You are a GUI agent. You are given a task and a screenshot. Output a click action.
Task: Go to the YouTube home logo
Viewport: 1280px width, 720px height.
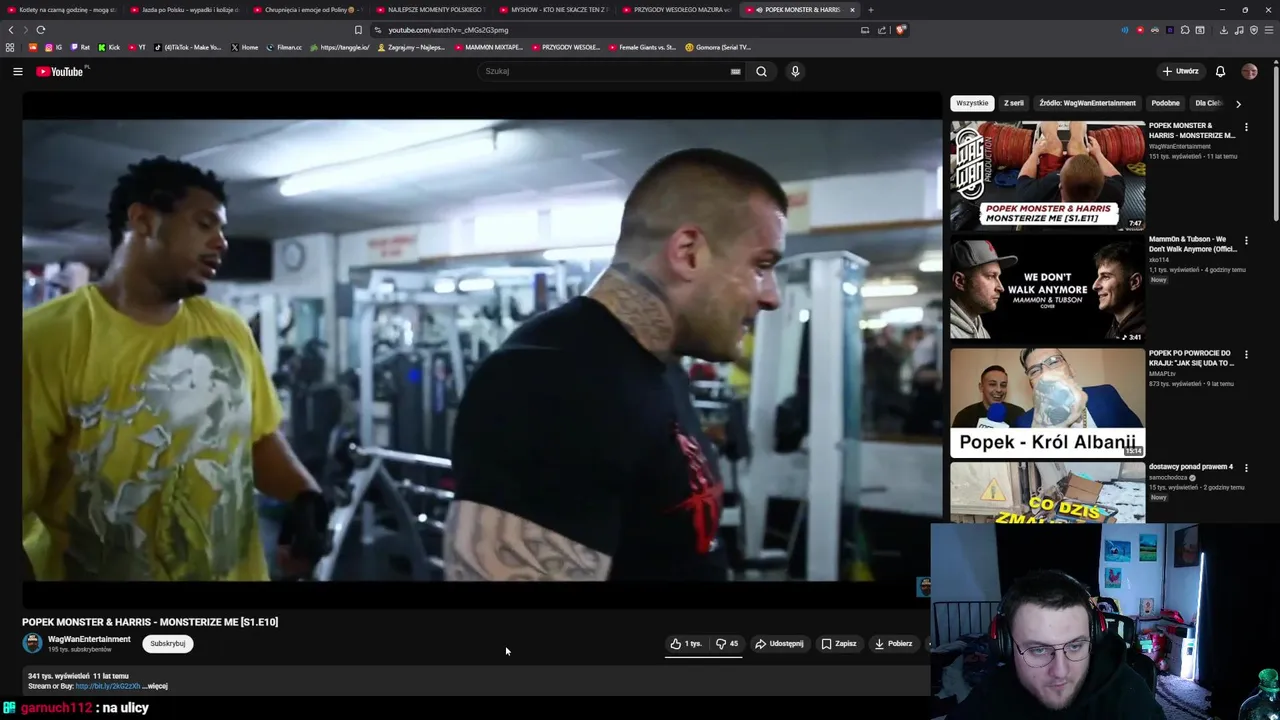[x=62, y=71]
